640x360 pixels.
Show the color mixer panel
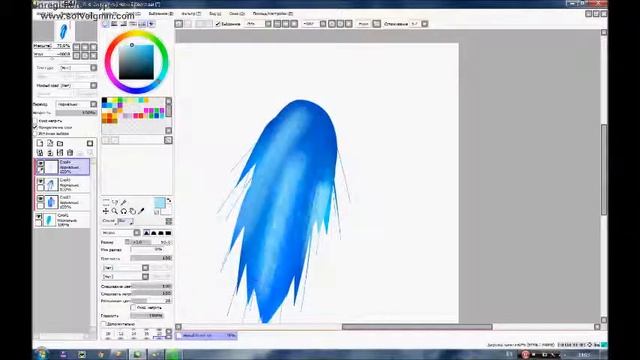(x=133, y=24)
